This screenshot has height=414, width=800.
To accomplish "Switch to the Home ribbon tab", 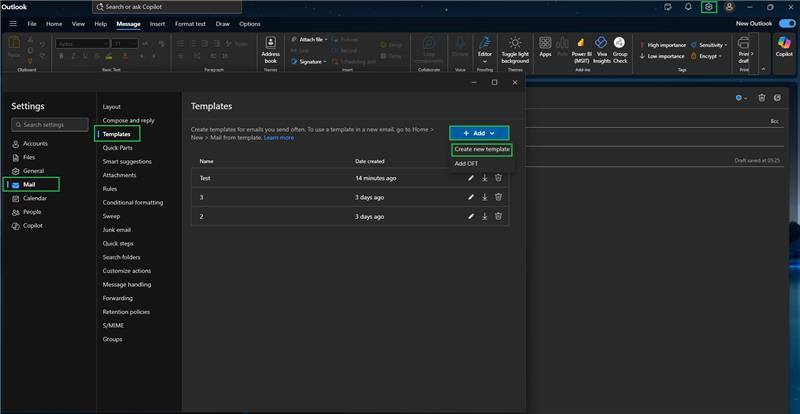I will tap(54, 24).
